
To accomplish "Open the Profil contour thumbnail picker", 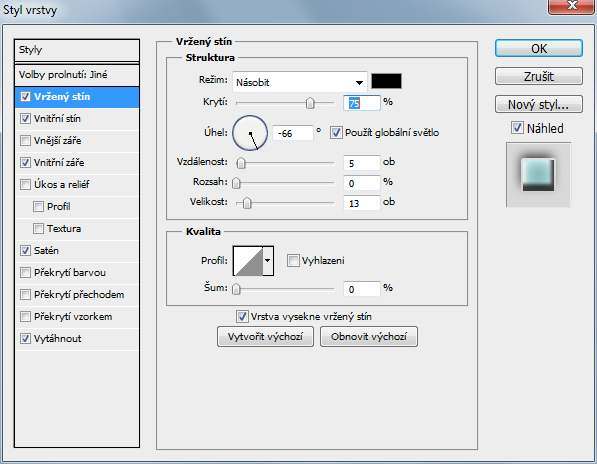I will [248, 261].
